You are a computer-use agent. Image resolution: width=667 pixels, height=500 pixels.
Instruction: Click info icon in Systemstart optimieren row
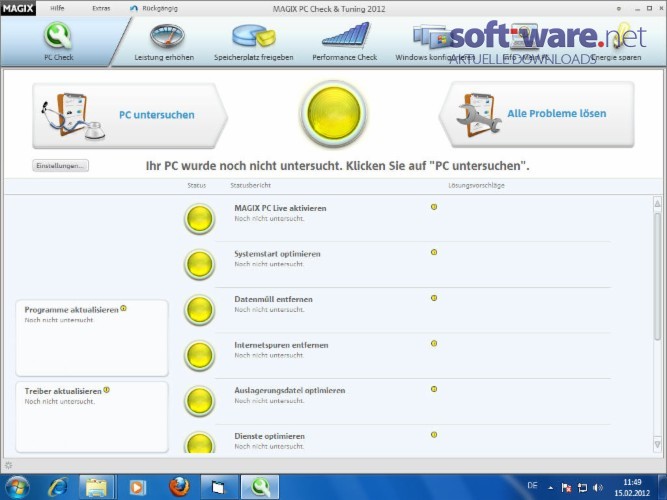click(x=434, y=252)
